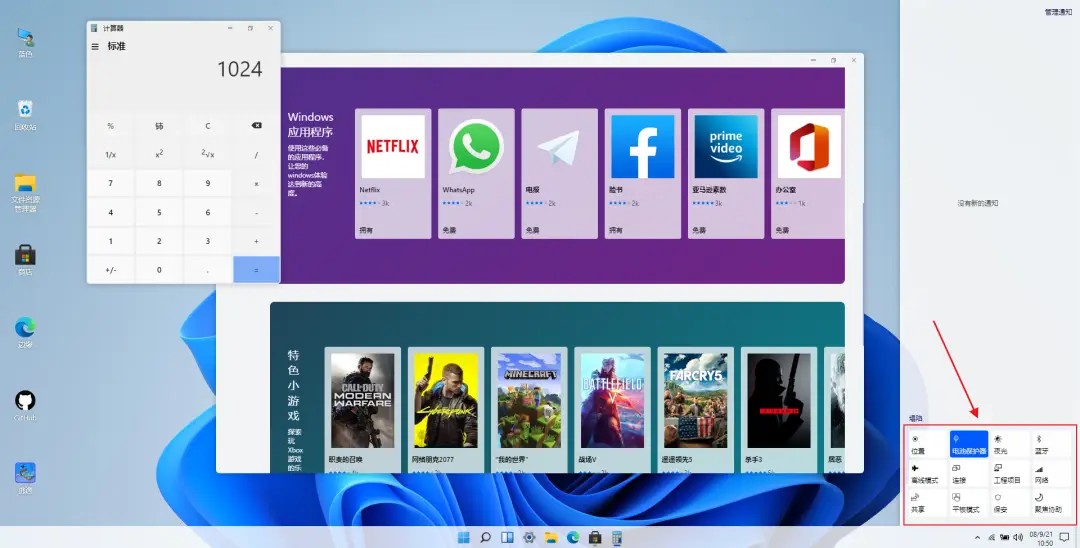Click the x² square key
The height and width of the screenshot is (548, 1080).
[159, 155]
